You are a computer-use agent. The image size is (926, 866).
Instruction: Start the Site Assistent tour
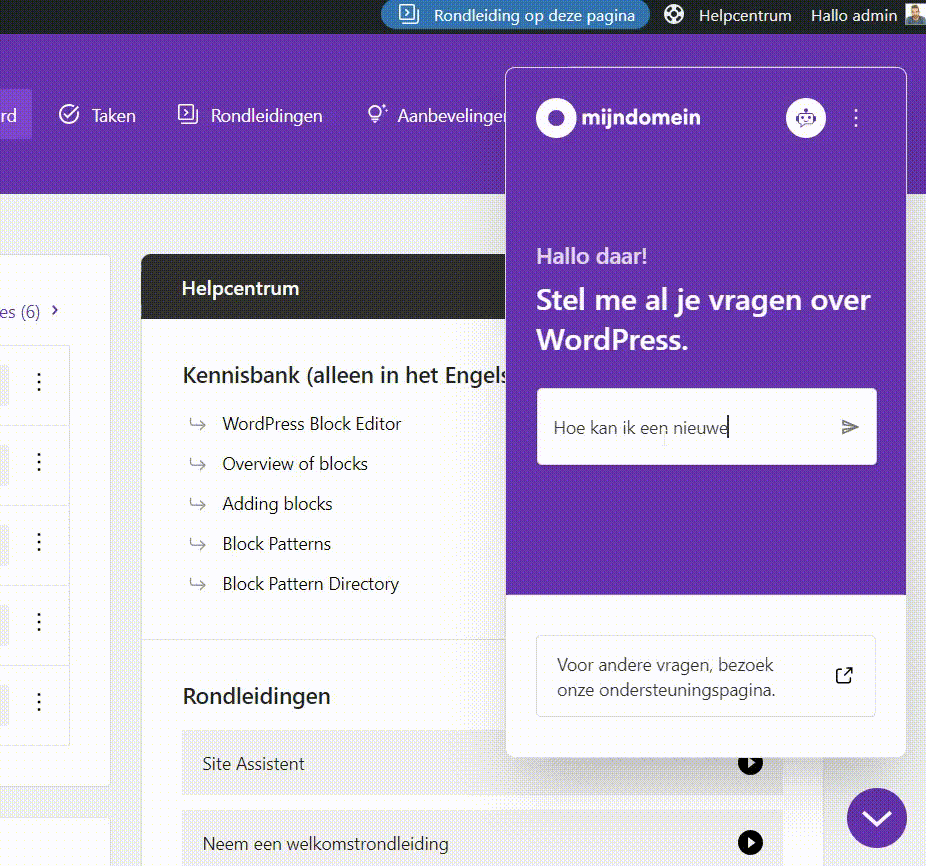pos(750,763)
